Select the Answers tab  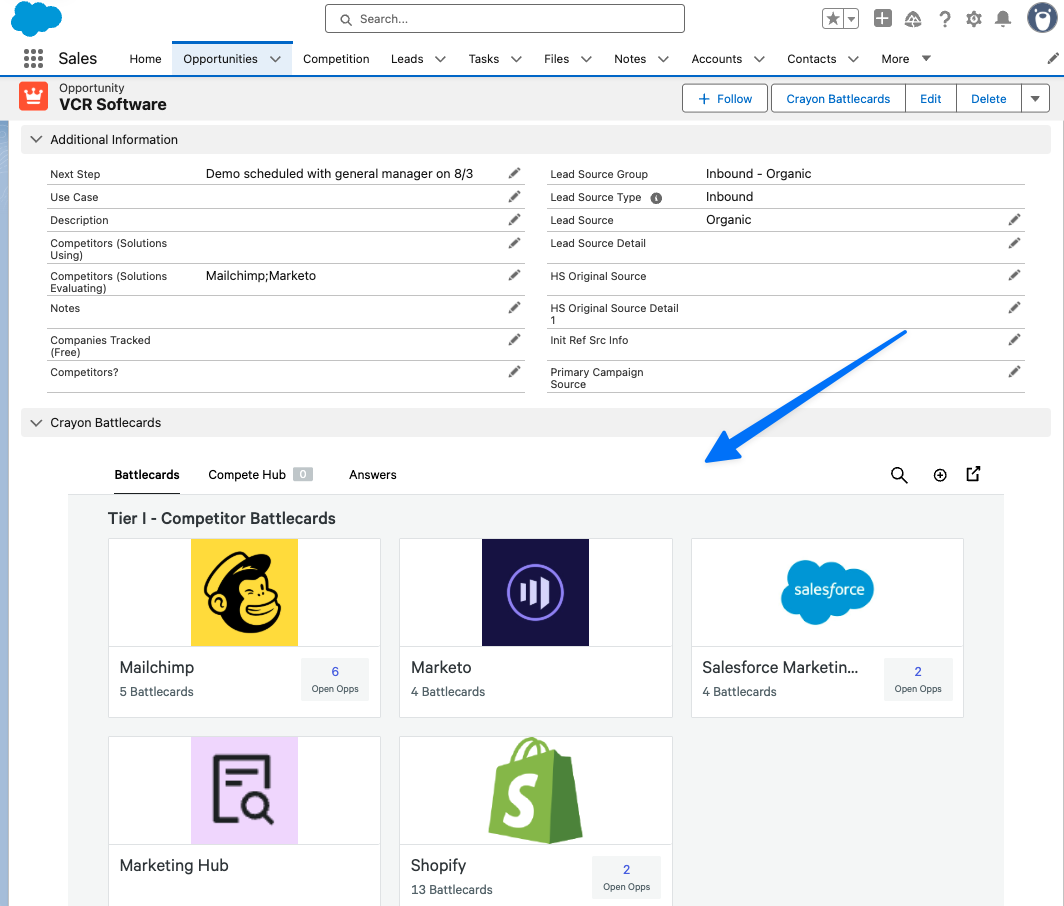[x=373, y=475]
